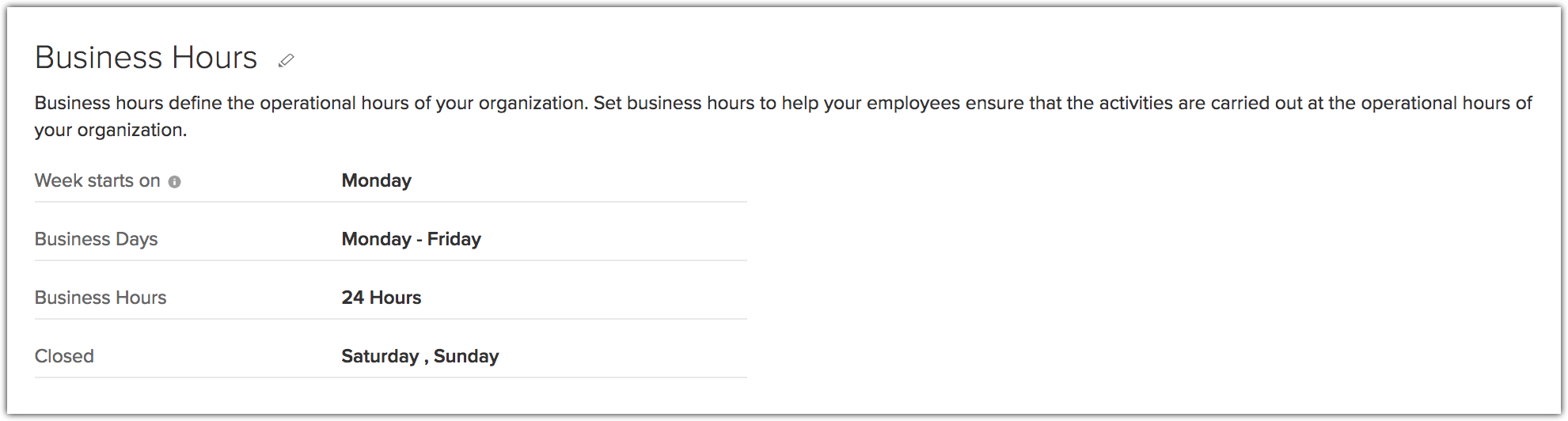The image size is (1568, 421).
Task: Click the word Hours after 24
Action: (395, 298)
